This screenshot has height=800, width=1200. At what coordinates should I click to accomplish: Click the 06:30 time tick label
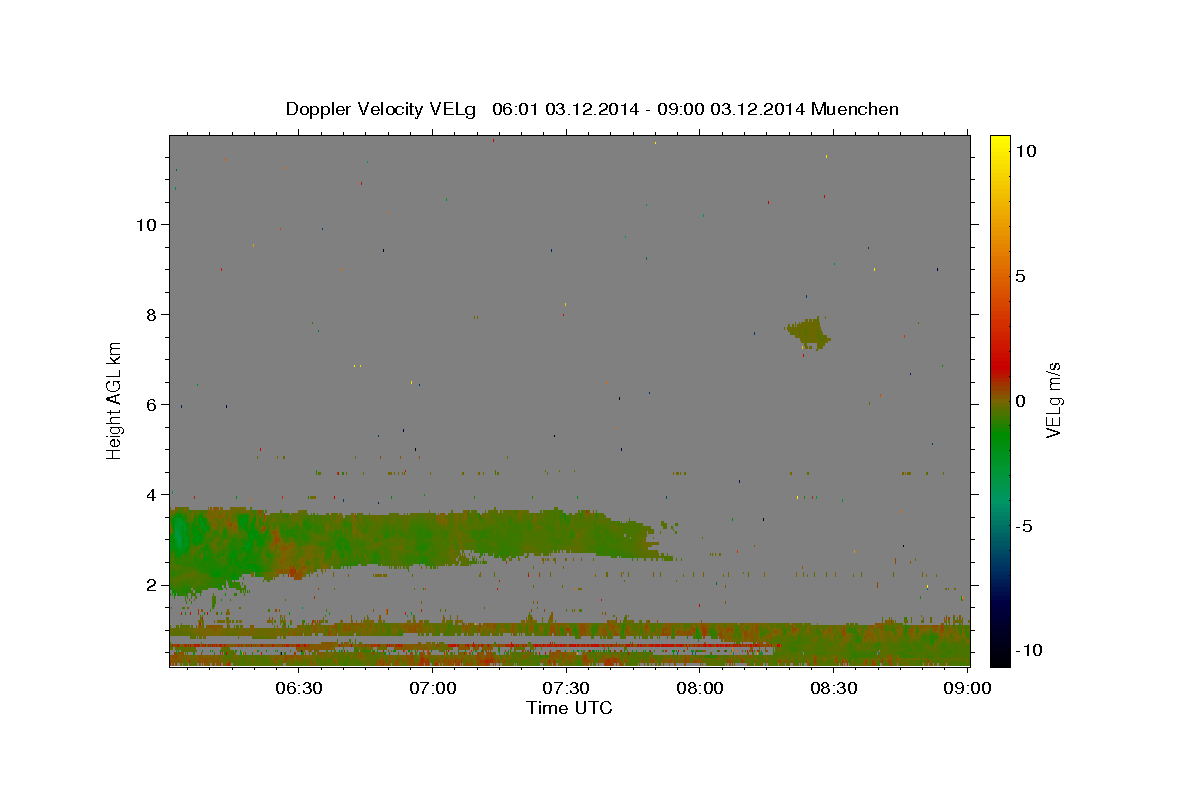[299, 688]
